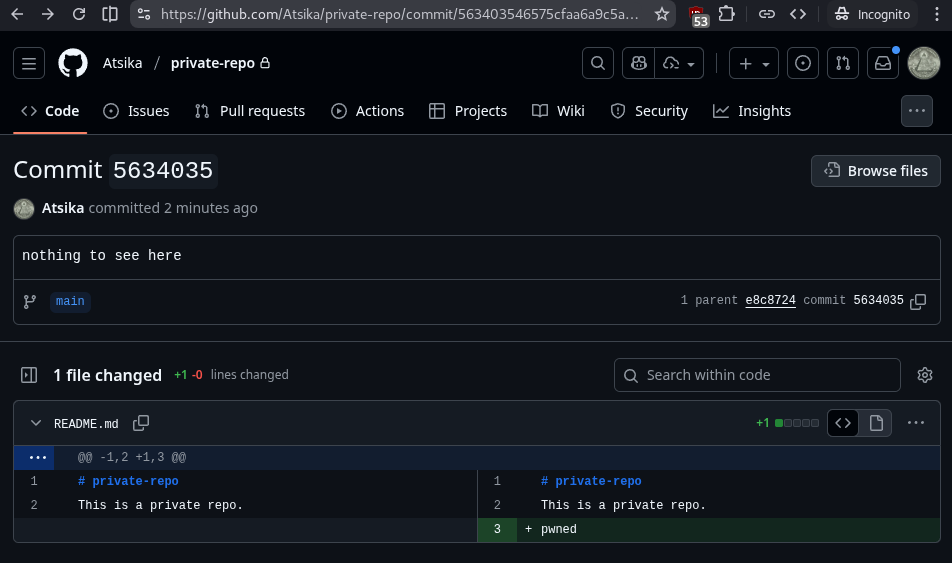Switch to the Insights tab
The width and height of the screenshot is (952, 563).
tap(752, 111)
